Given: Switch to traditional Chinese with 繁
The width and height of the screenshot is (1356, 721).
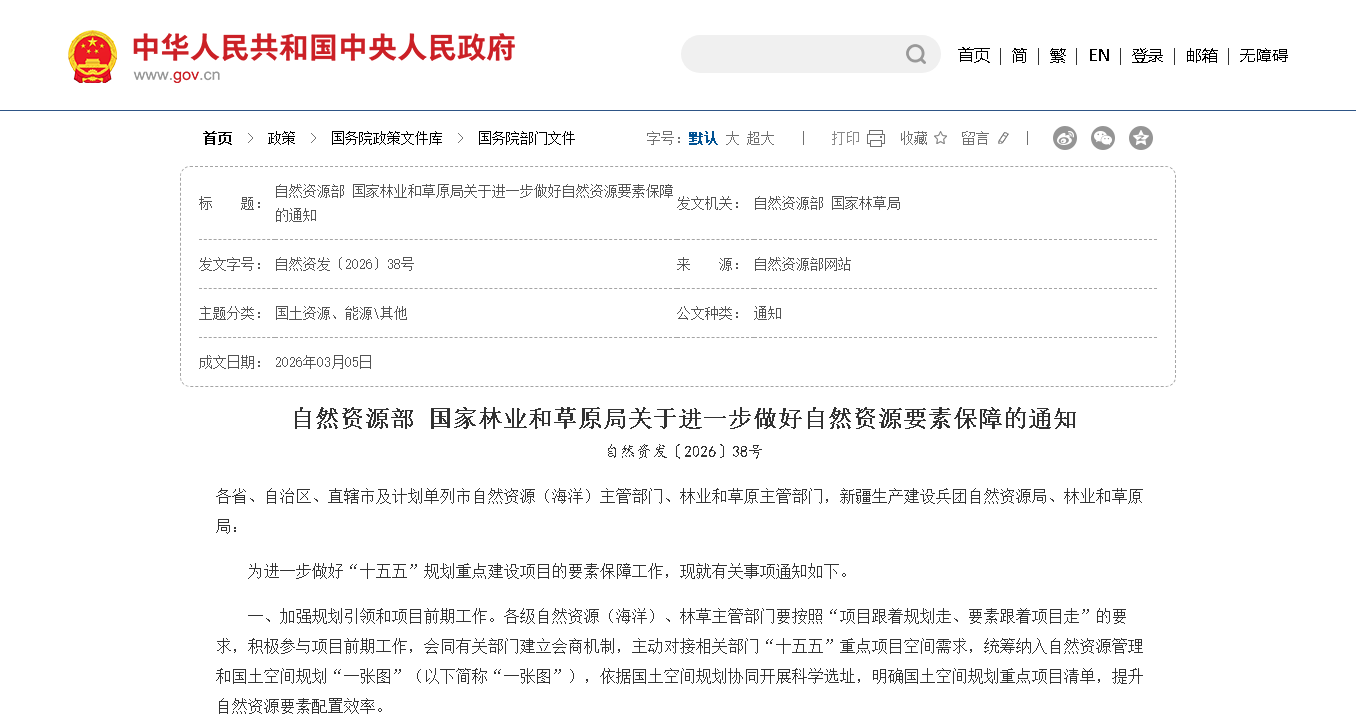Looking at the screenshot, I should pos(1057,55).
